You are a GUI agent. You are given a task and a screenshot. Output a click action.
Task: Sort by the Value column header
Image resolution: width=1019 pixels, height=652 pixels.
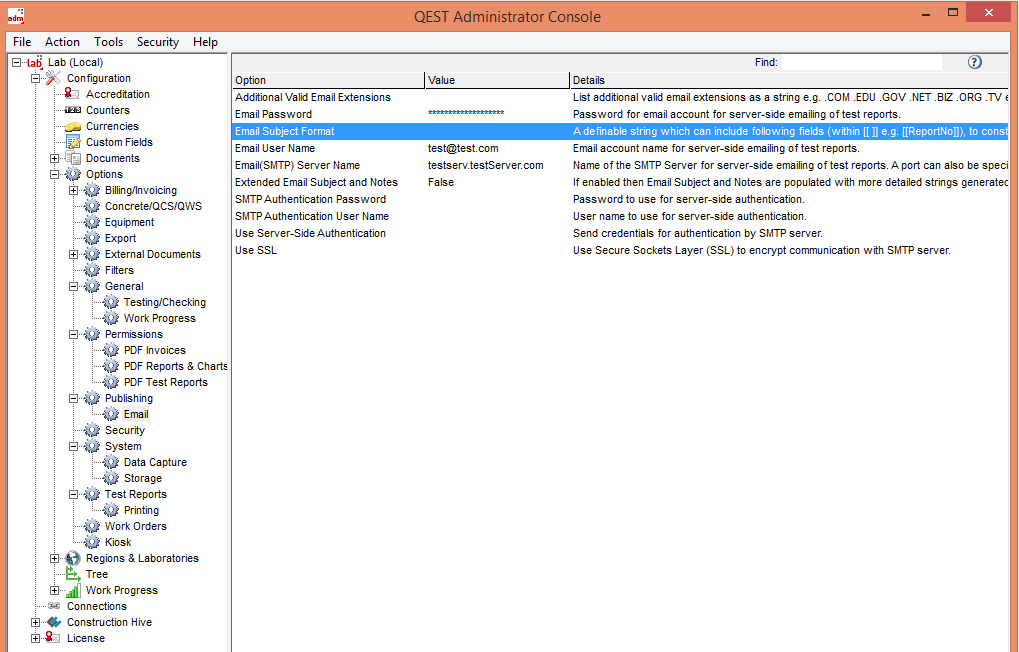[x=497, y=80]
